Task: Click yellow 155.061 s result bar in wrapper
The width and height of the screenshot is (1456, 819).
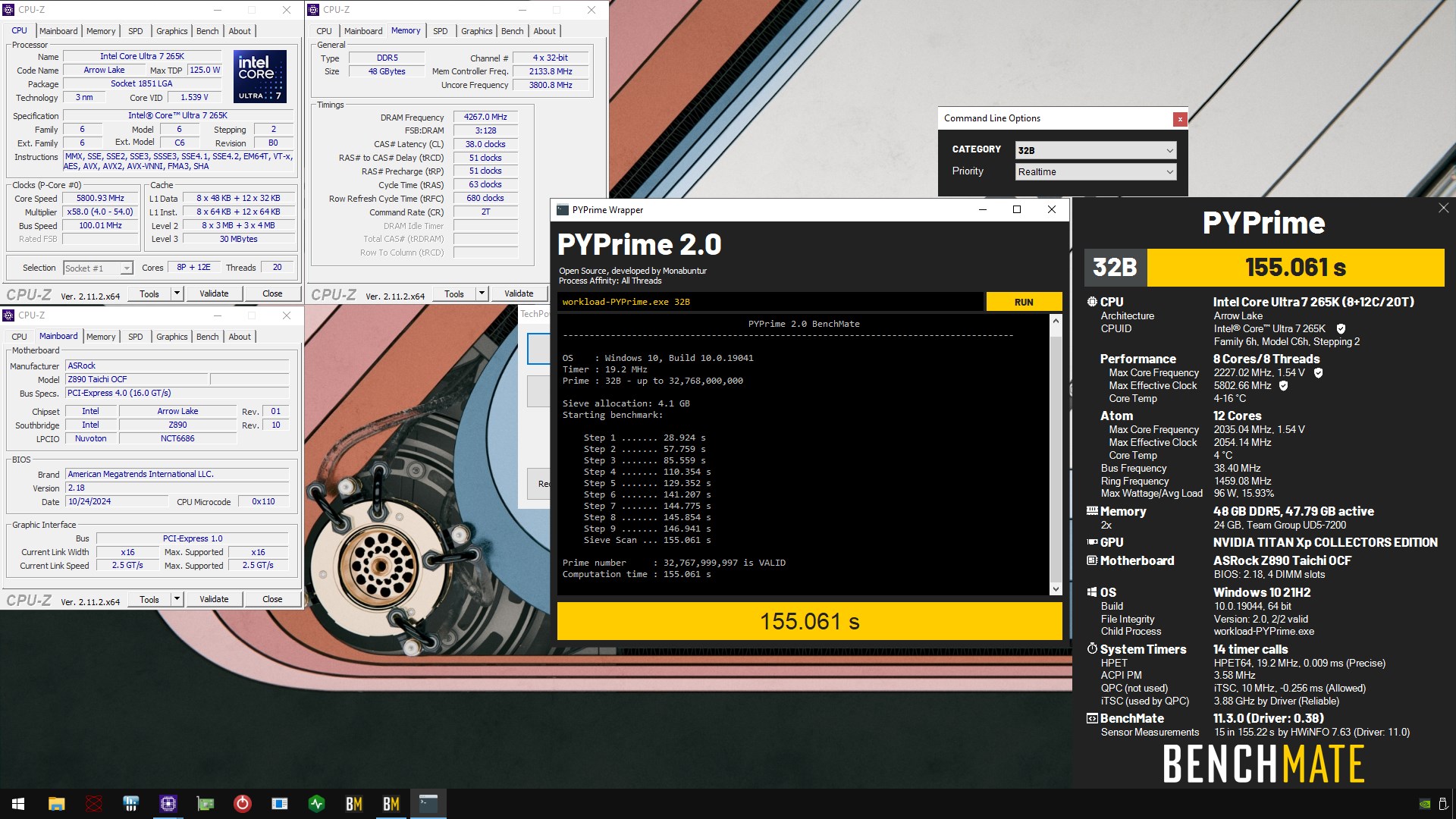Action: (x=809, y=622)
